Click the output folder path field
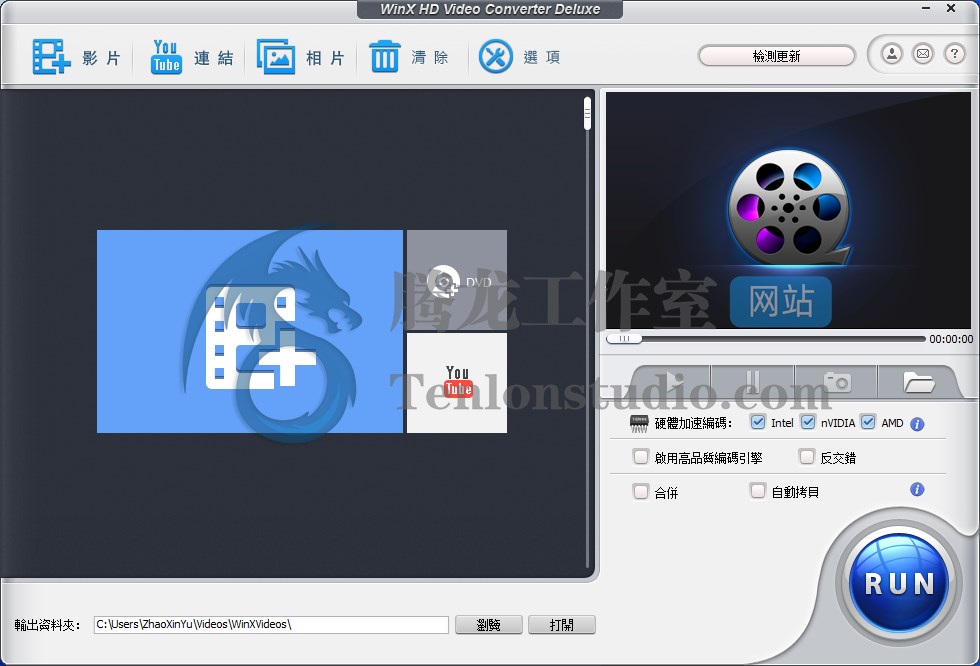Screen dimensions: 980x666 (271, 624)
